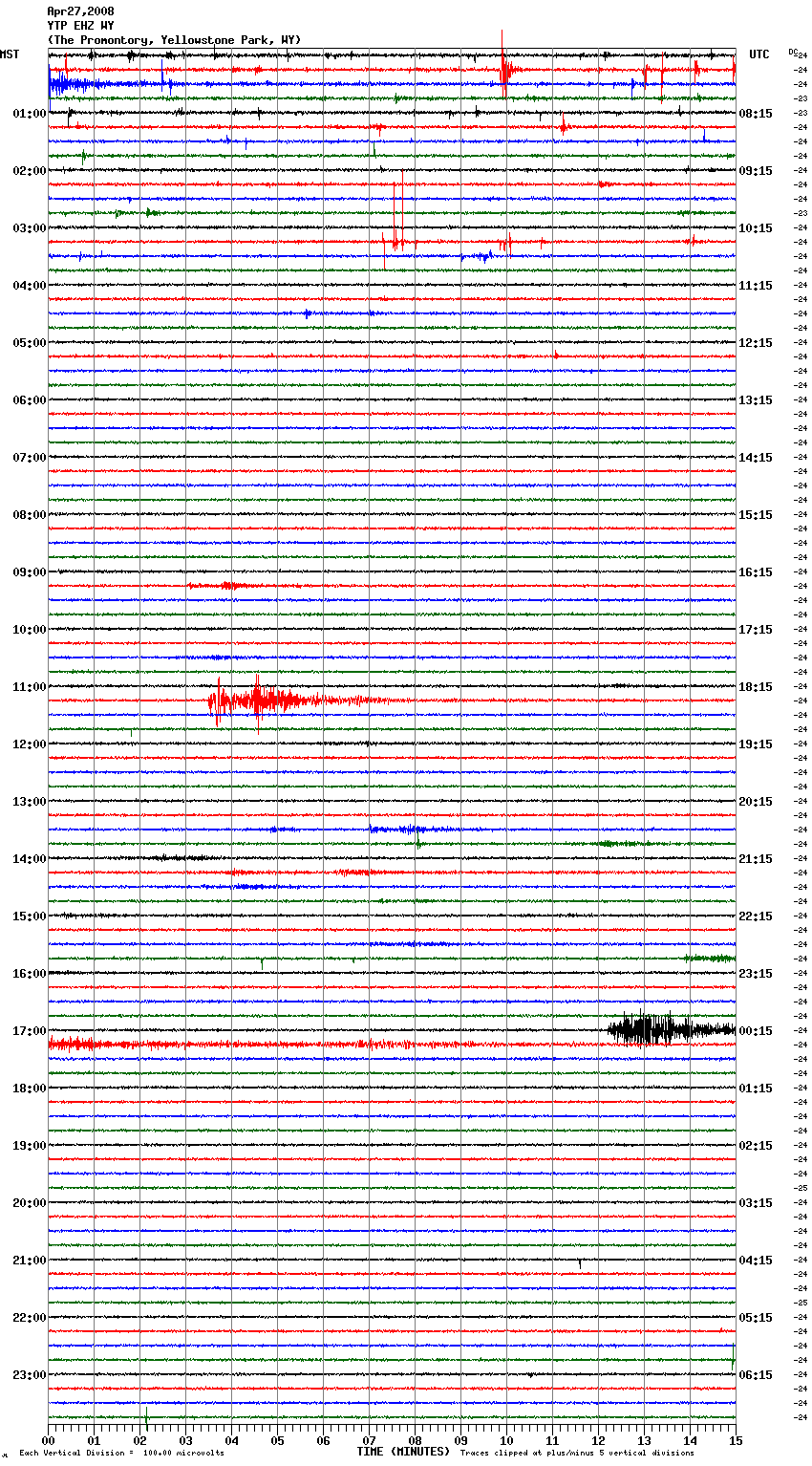Click the 'TIME (MINUTES)' axis title

click(x=403, y=1452)
